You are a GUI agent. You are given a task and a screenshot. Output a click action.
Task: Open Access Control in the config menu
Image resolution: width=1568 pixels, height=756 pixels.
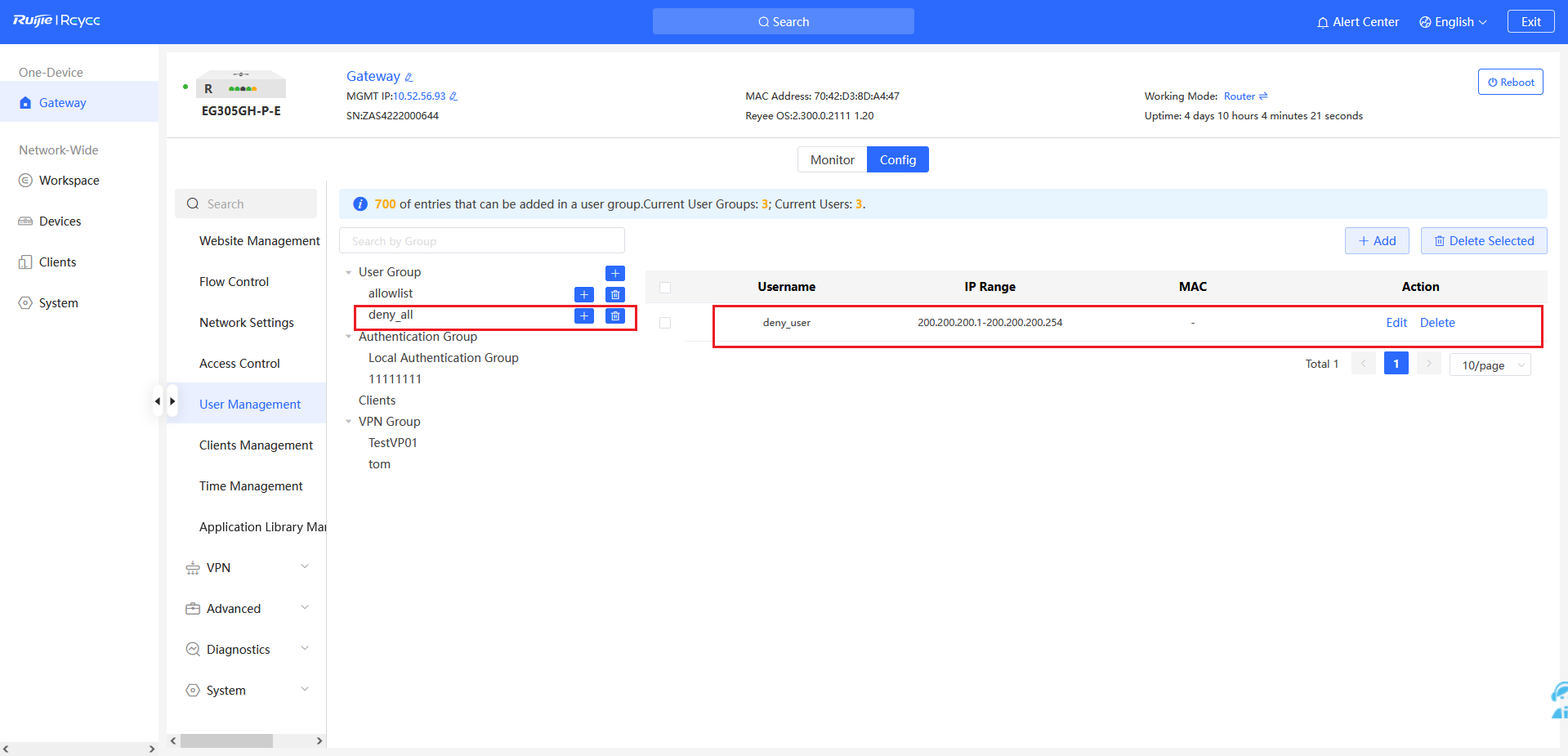tap(239, 364)
